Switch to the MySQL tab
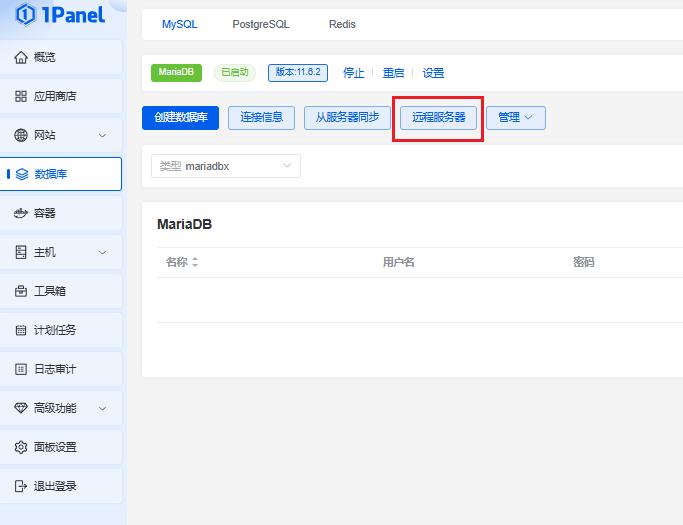This screenshot has height=525, width=683. pyautogui.click(x=179, y=24)
